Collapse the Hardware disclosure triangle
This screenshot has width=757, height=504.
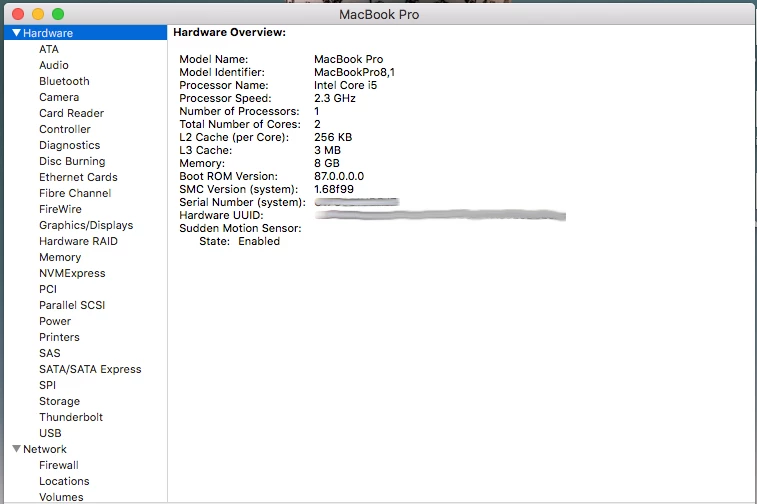(16, 33)
